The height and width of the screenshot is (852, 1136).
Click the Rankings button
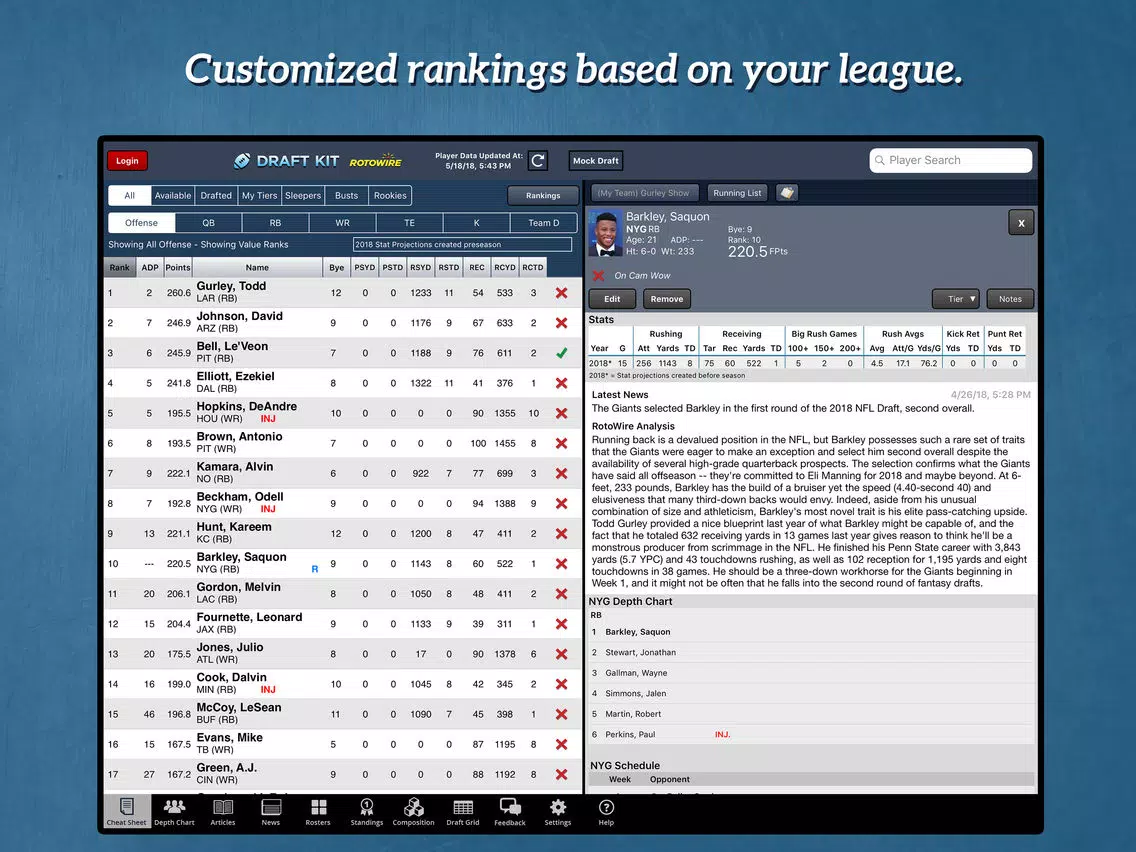543,196
